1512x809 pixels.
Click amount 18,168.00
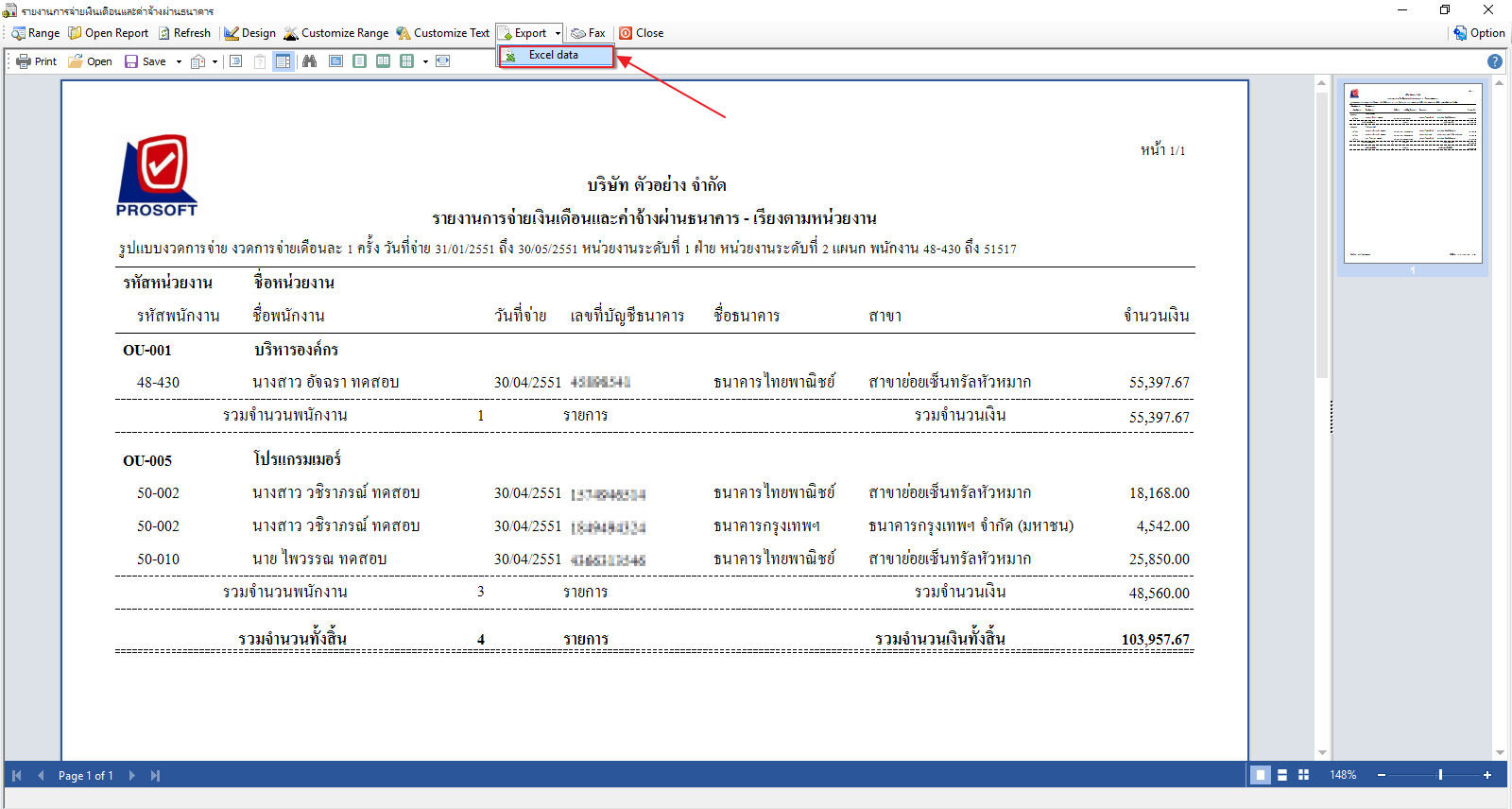coord(1160,493)
